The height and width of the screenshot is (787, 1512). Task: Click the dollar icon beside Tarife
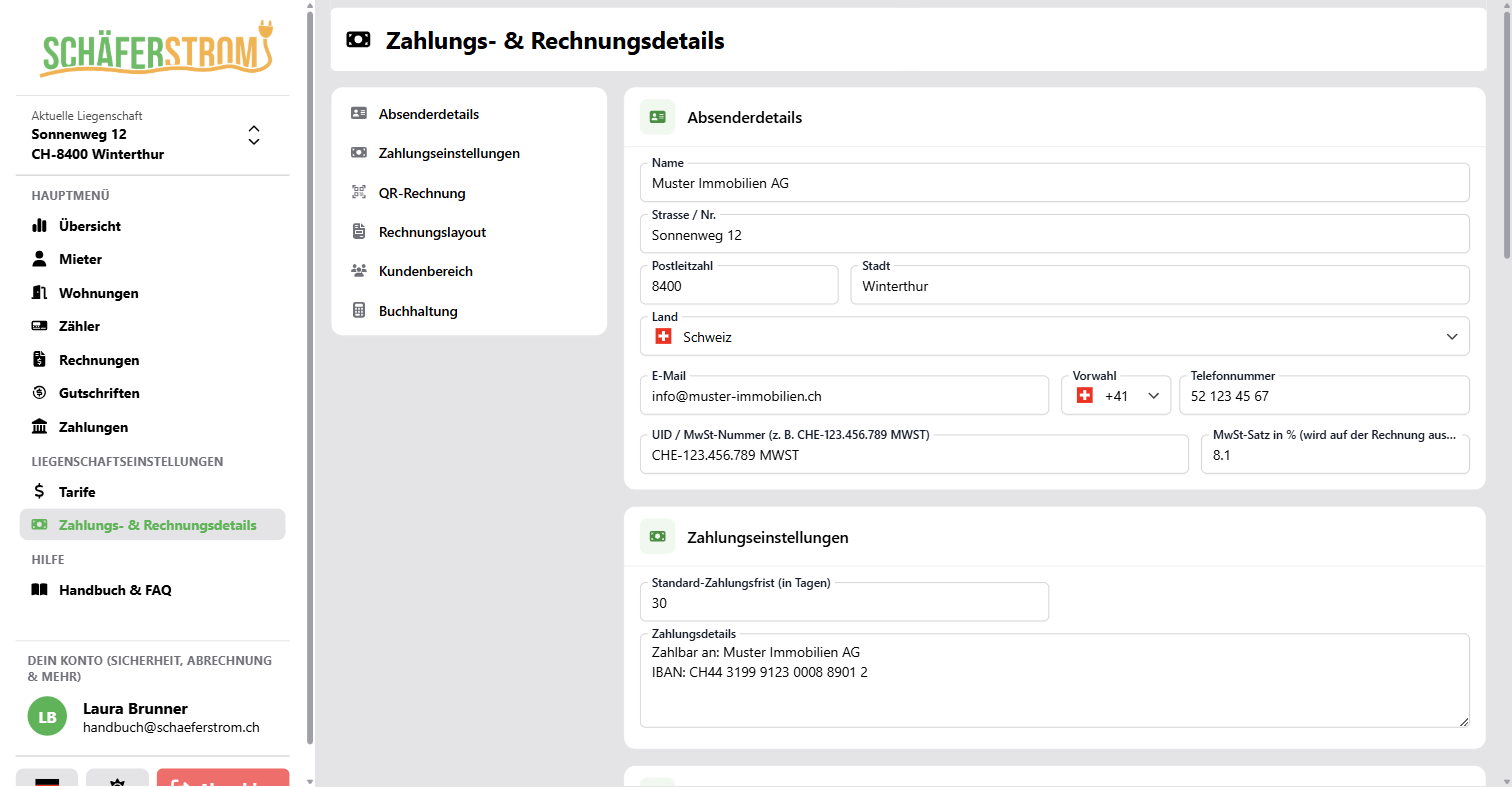click(40, 492)
